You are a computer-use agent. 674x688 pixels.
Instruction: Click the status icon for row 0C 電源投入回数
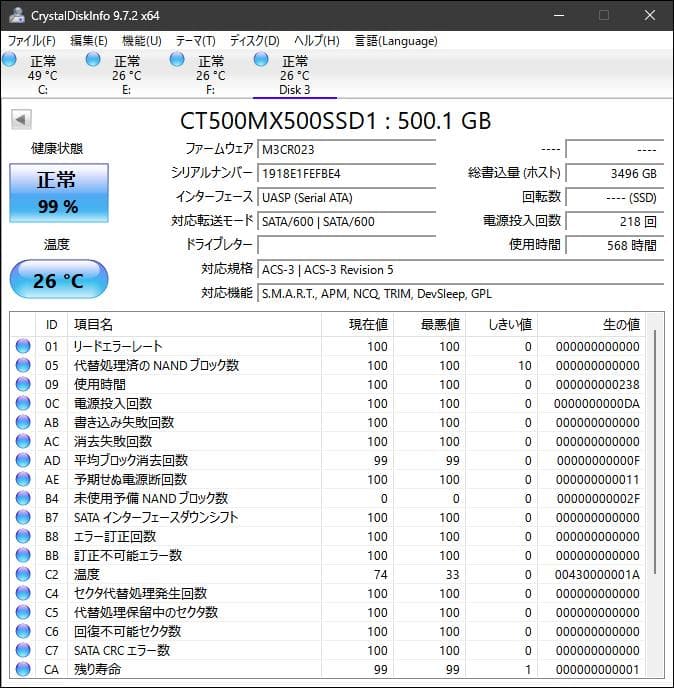click(x=23, y=403)
